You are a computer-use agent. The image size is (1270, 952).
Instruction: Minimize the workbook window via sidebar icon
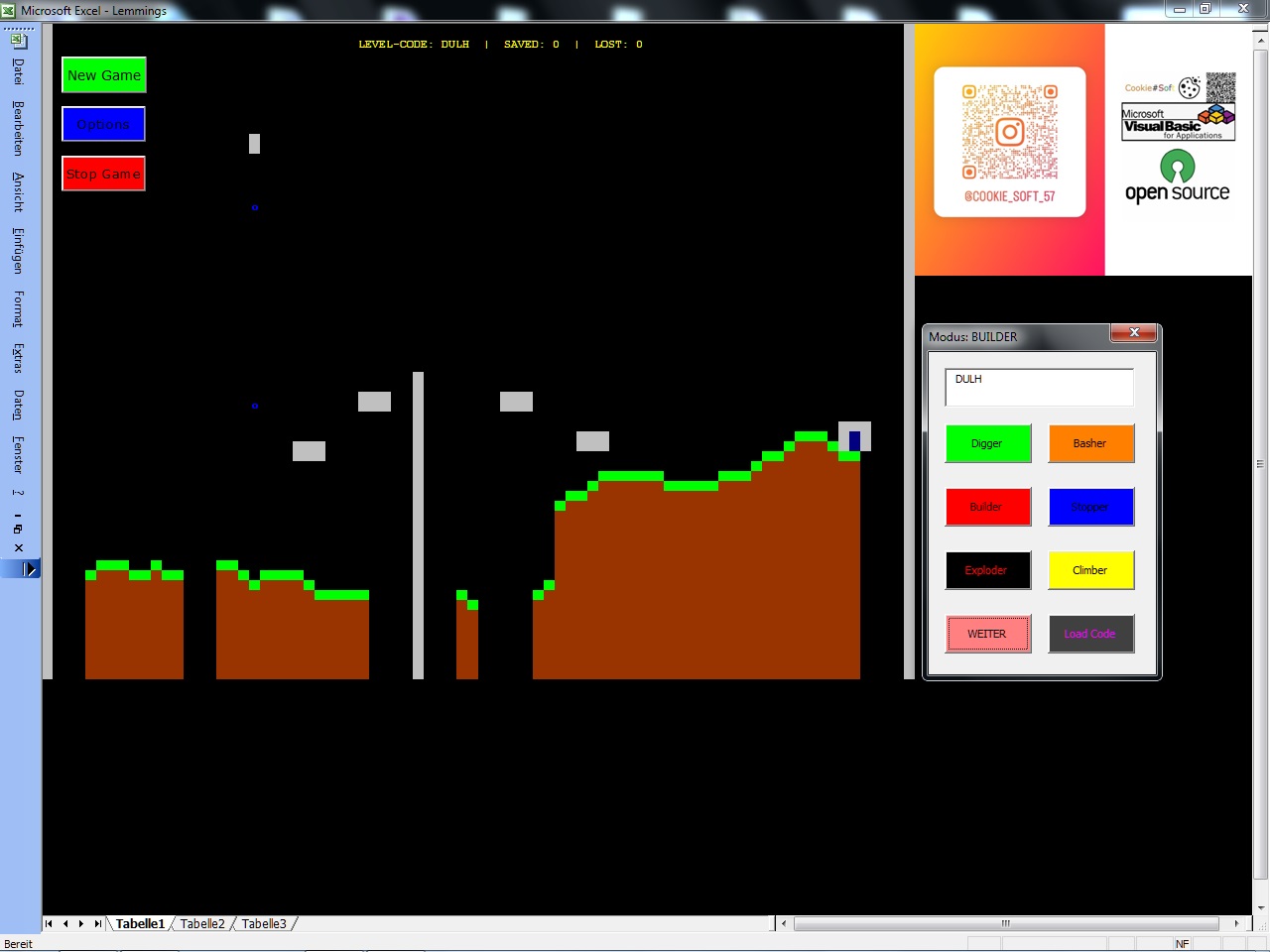[x=19, y=516]
